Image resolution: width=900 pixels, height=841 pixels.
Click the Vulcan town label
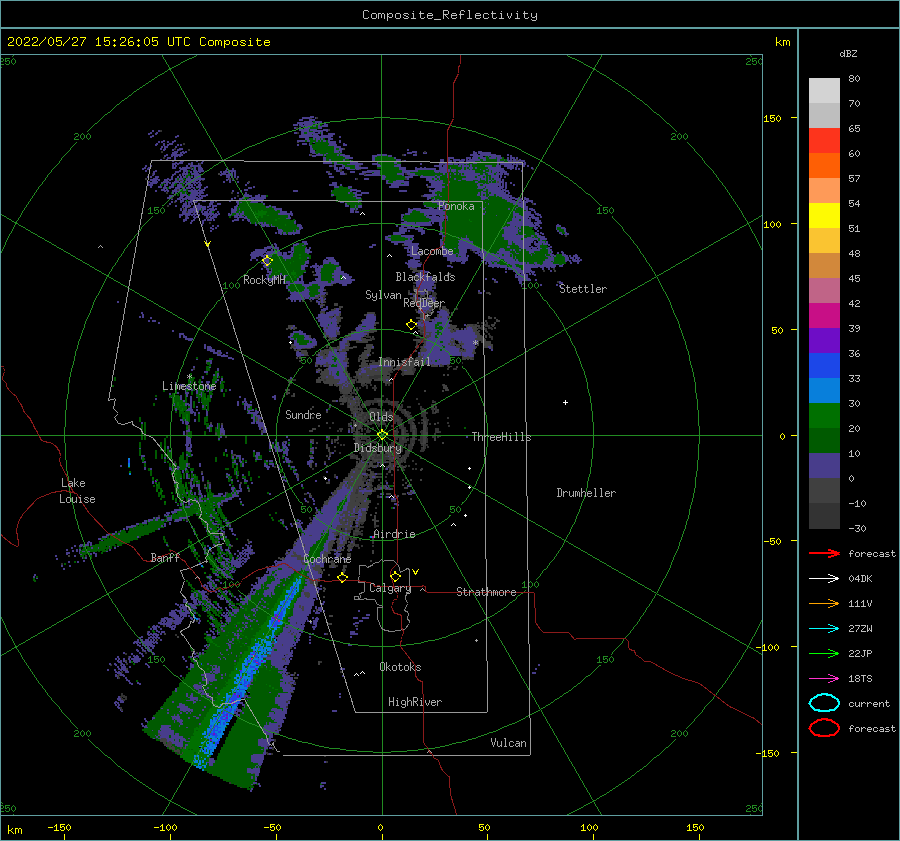[x=508, y=743]
